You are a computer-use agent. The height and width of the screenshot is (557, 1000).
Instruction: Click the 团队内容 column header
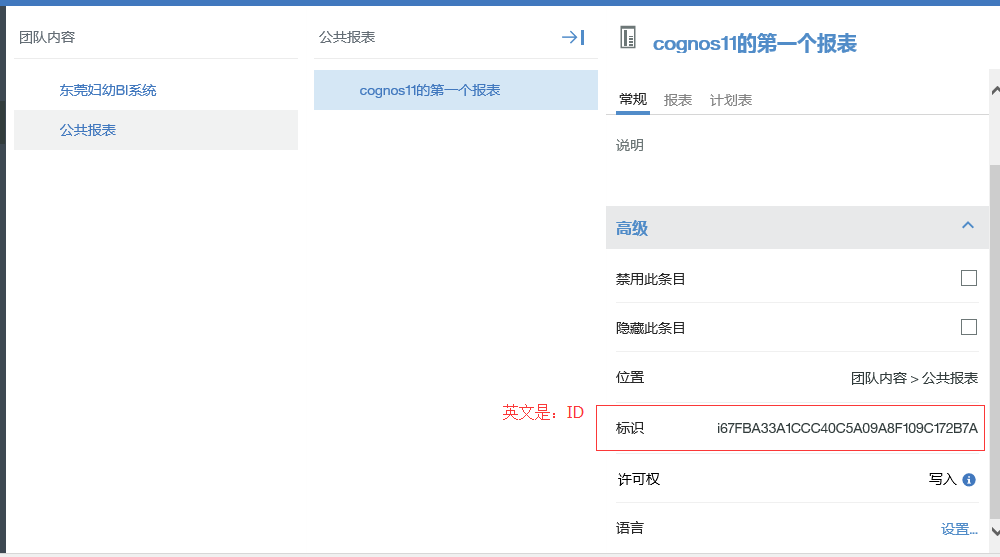47,38
